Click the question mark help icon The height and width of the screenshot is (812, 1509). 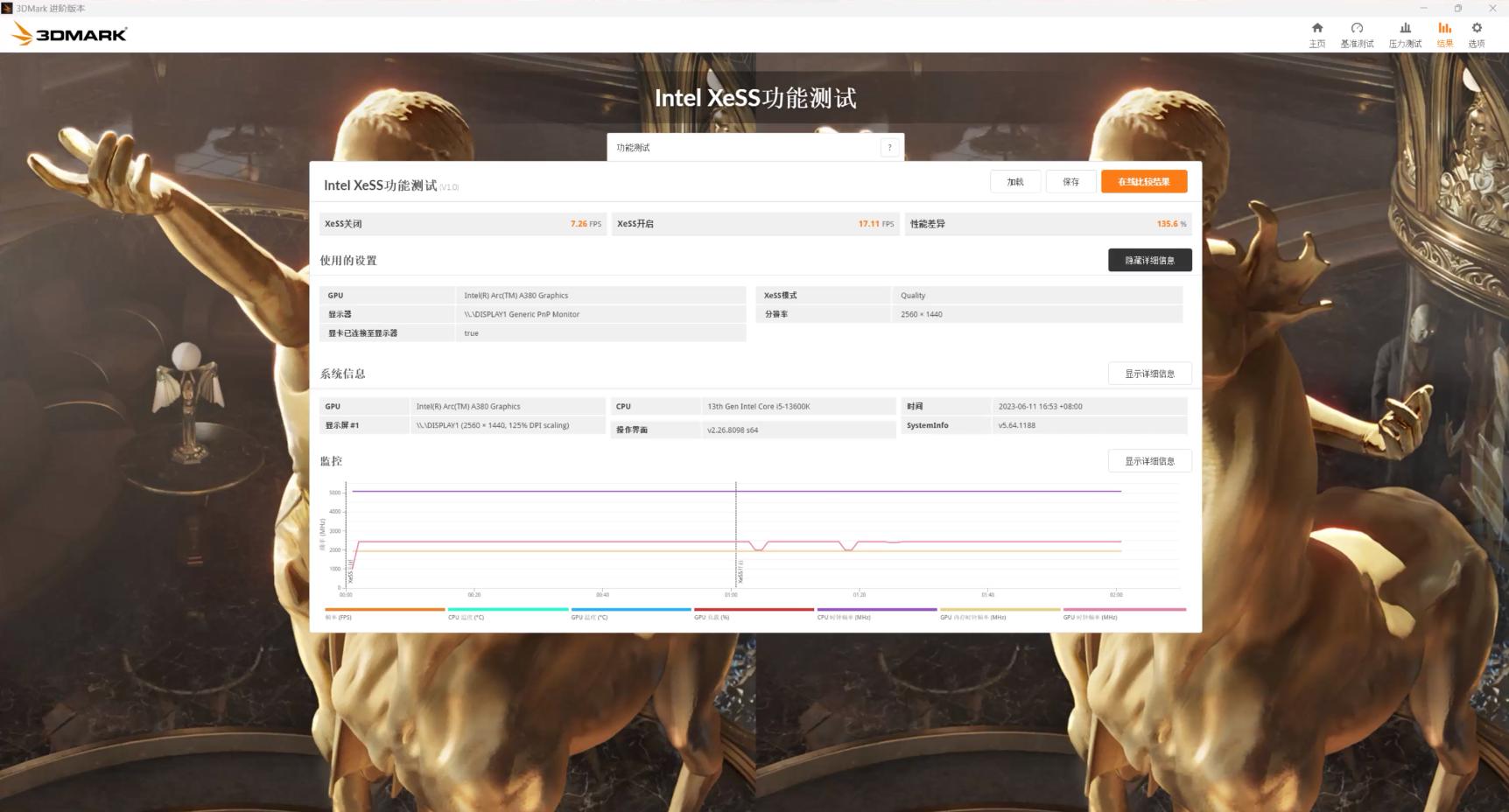pyautogui.click(x=889, y=148)
